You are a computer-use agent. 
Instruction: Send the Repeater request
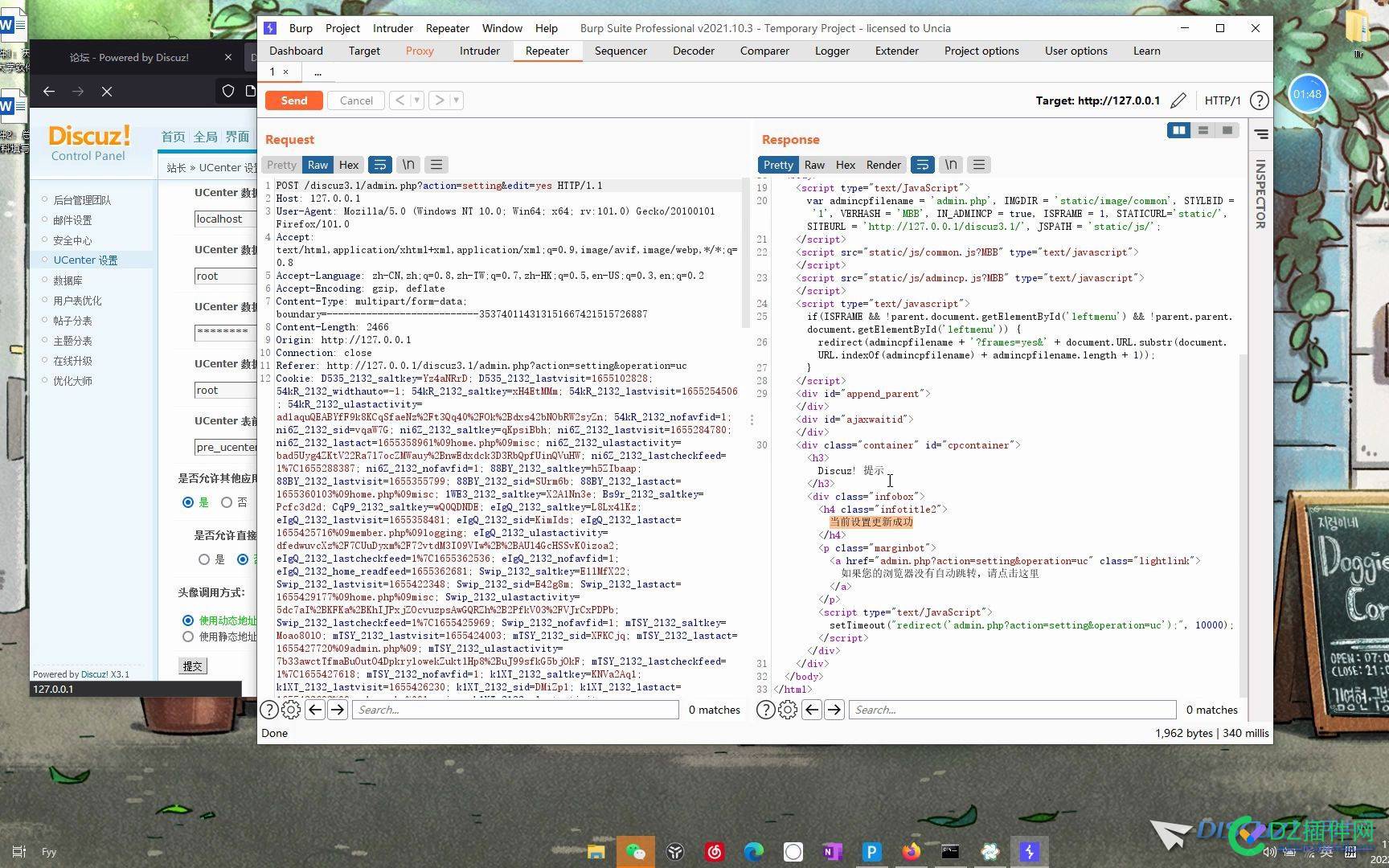pyautogui.click(x=293, y=100)
